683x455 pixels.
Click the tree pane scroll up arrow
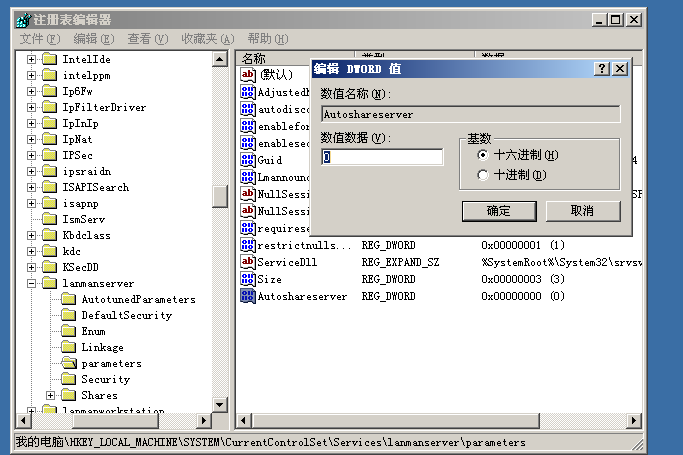(220, 59)
